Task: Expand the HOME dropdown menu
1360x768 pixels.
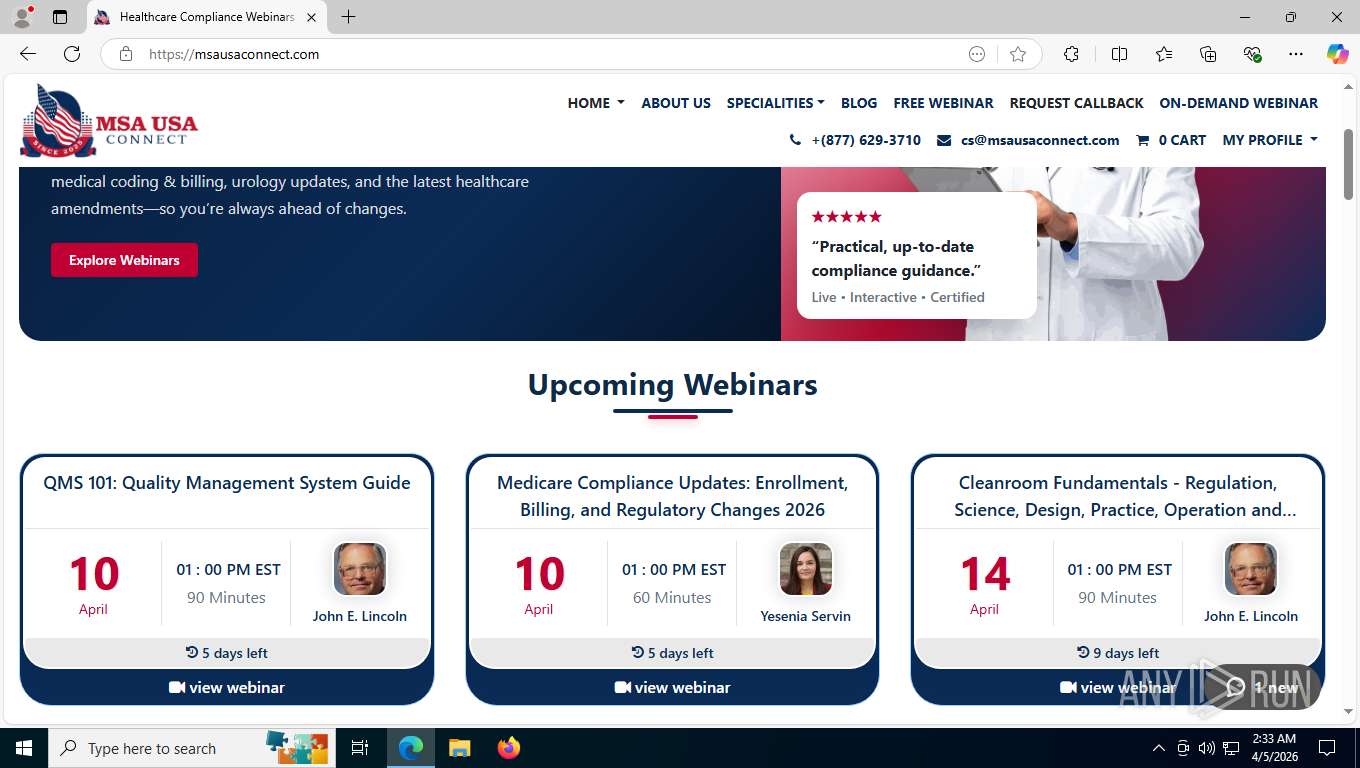Action: [x=596, y=103]
